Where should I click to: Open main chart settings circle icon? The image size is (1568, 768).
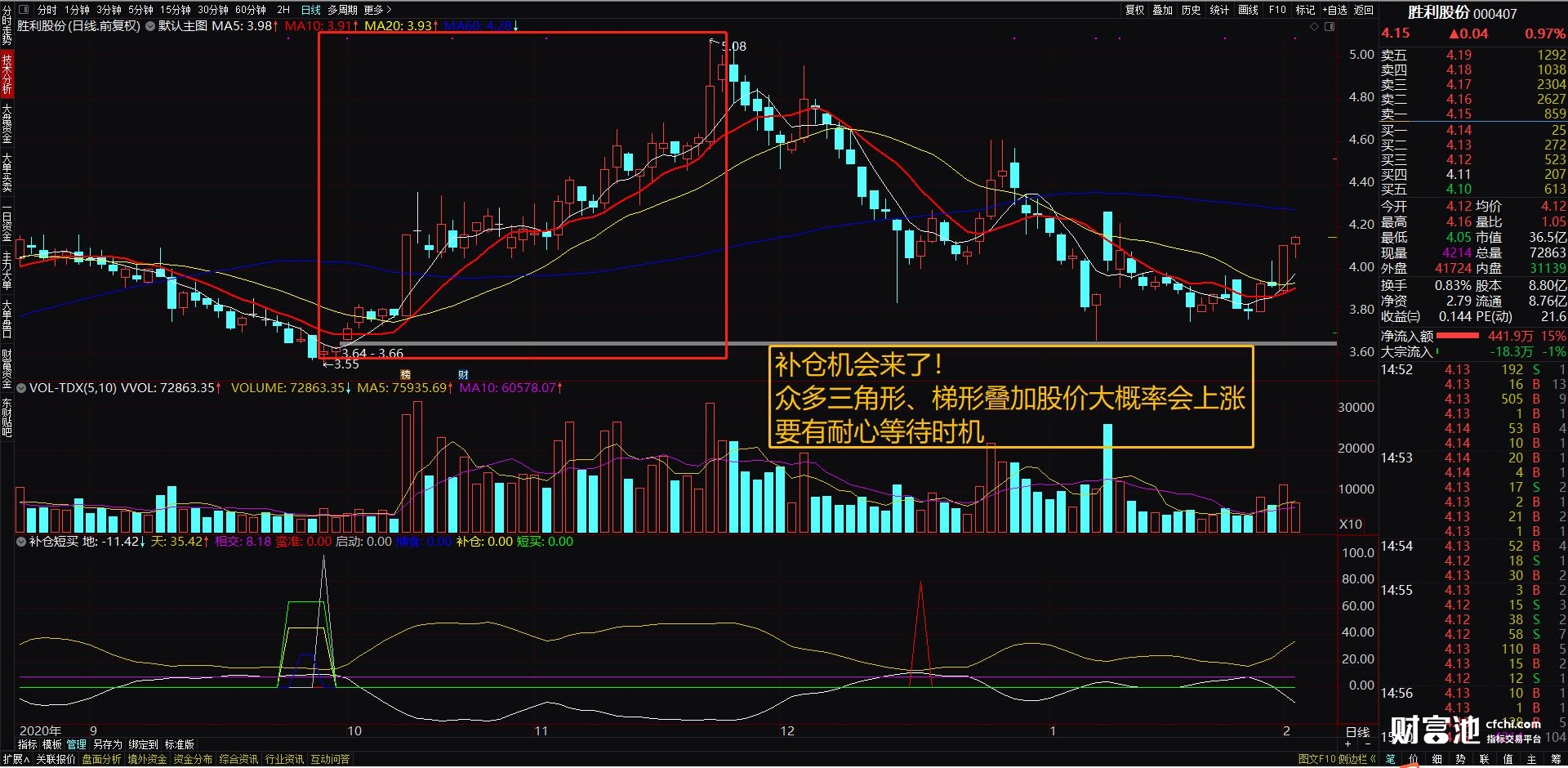tap(150, 26)
